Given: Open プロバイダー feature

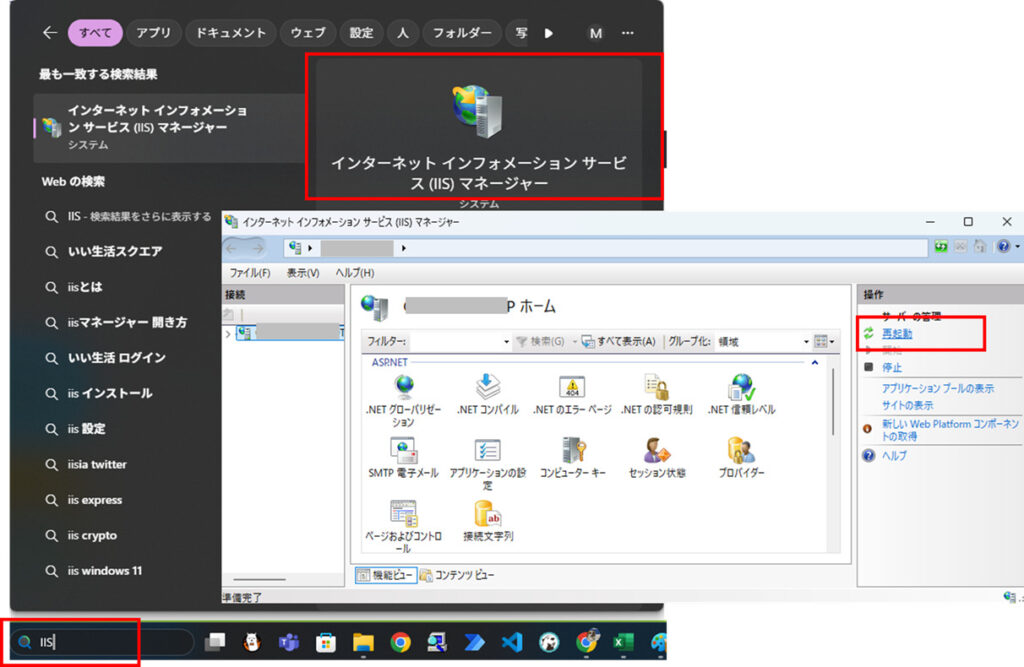Looking at the screenshot, I should pyautogui.click(x=741, y=458).
